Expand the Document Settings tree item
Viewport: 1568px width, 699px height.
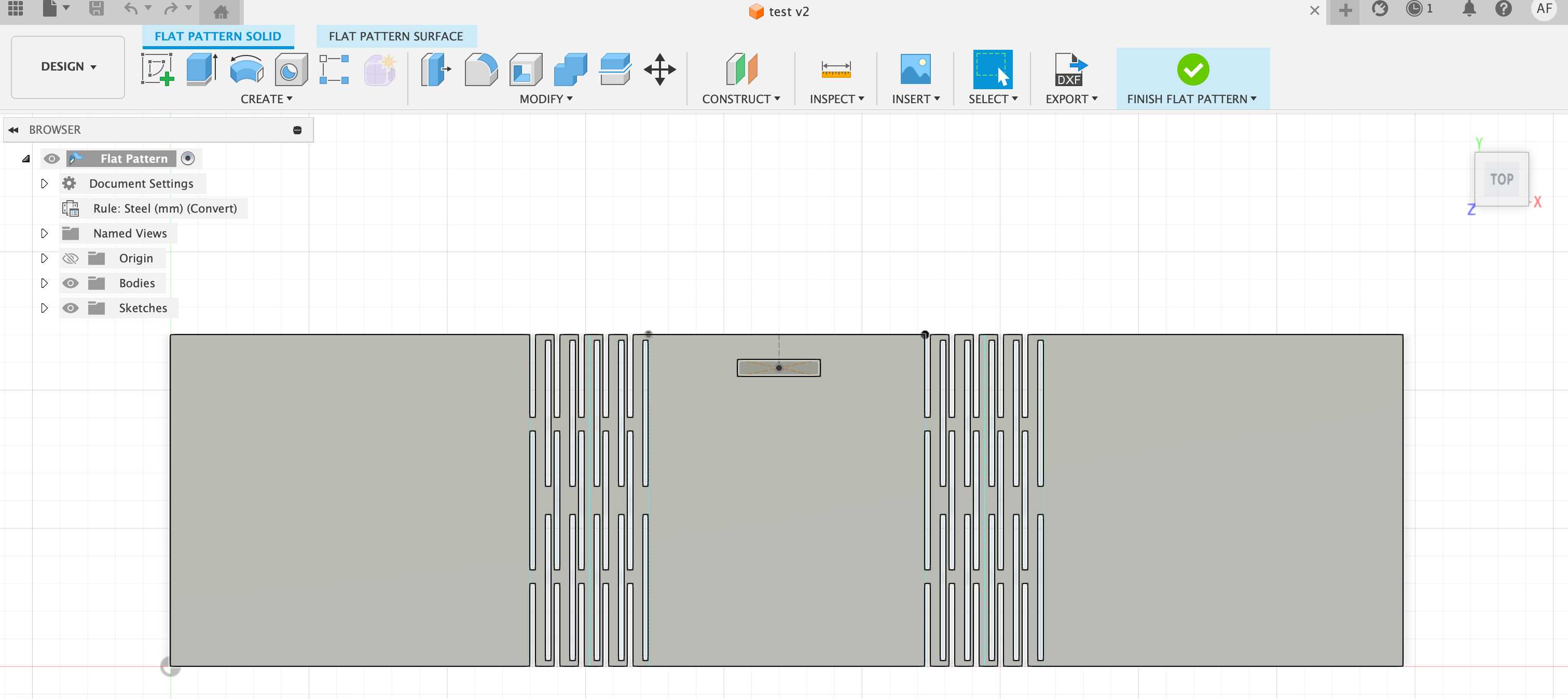point(44,183)
